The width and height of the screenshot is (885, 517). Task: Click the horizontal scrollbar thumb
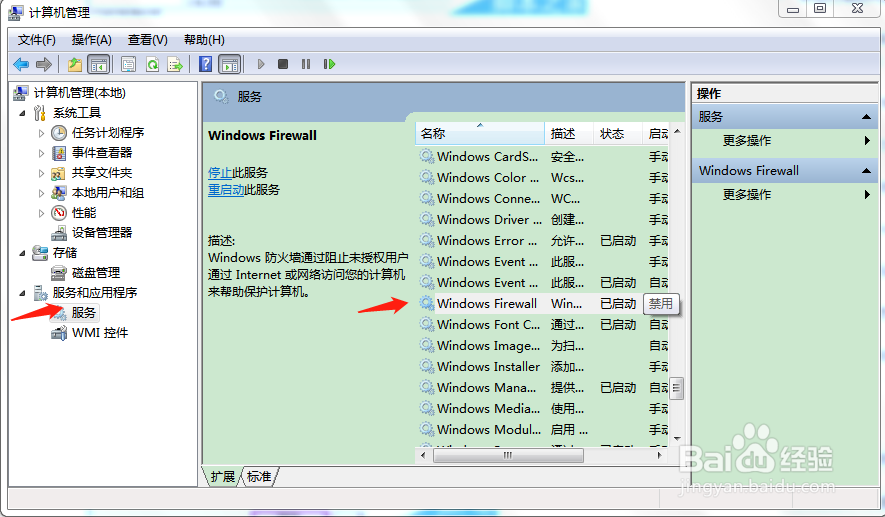click(x=508, y=455)
